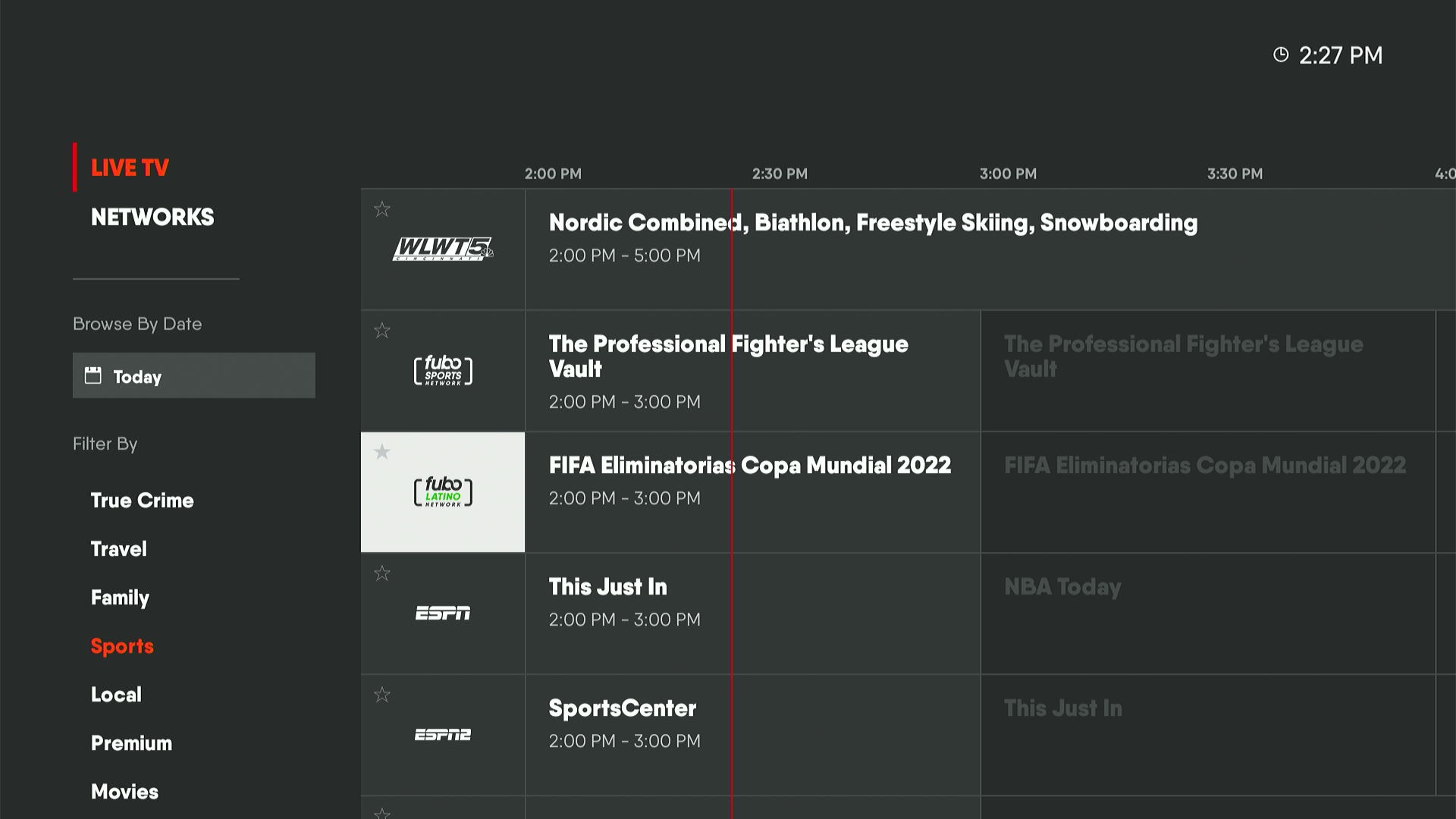
Task: Click the Filter By label
Action: pos(105,444)
